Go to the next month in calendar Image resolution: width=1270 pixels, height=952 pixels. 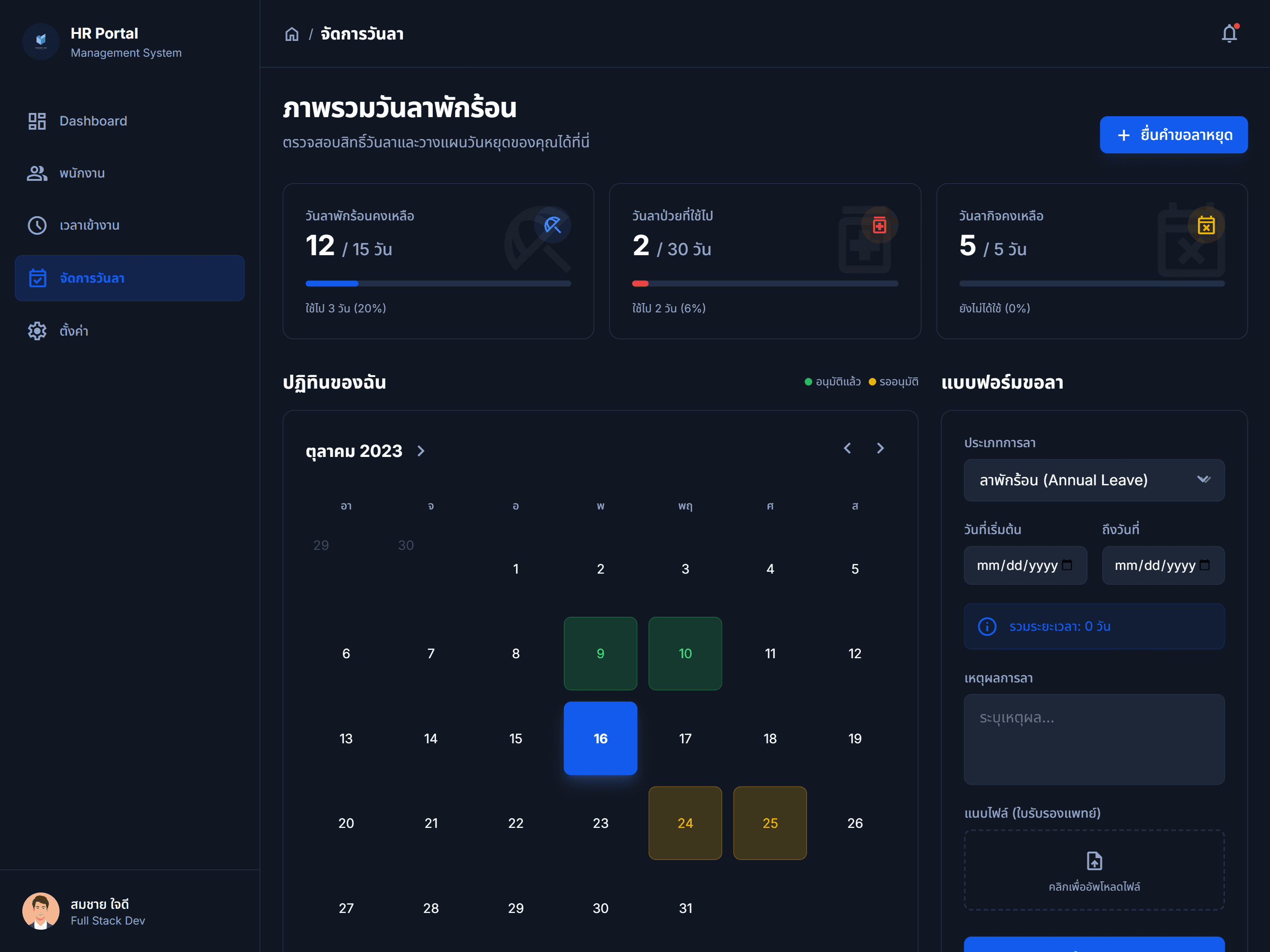(x=880, y=448)
